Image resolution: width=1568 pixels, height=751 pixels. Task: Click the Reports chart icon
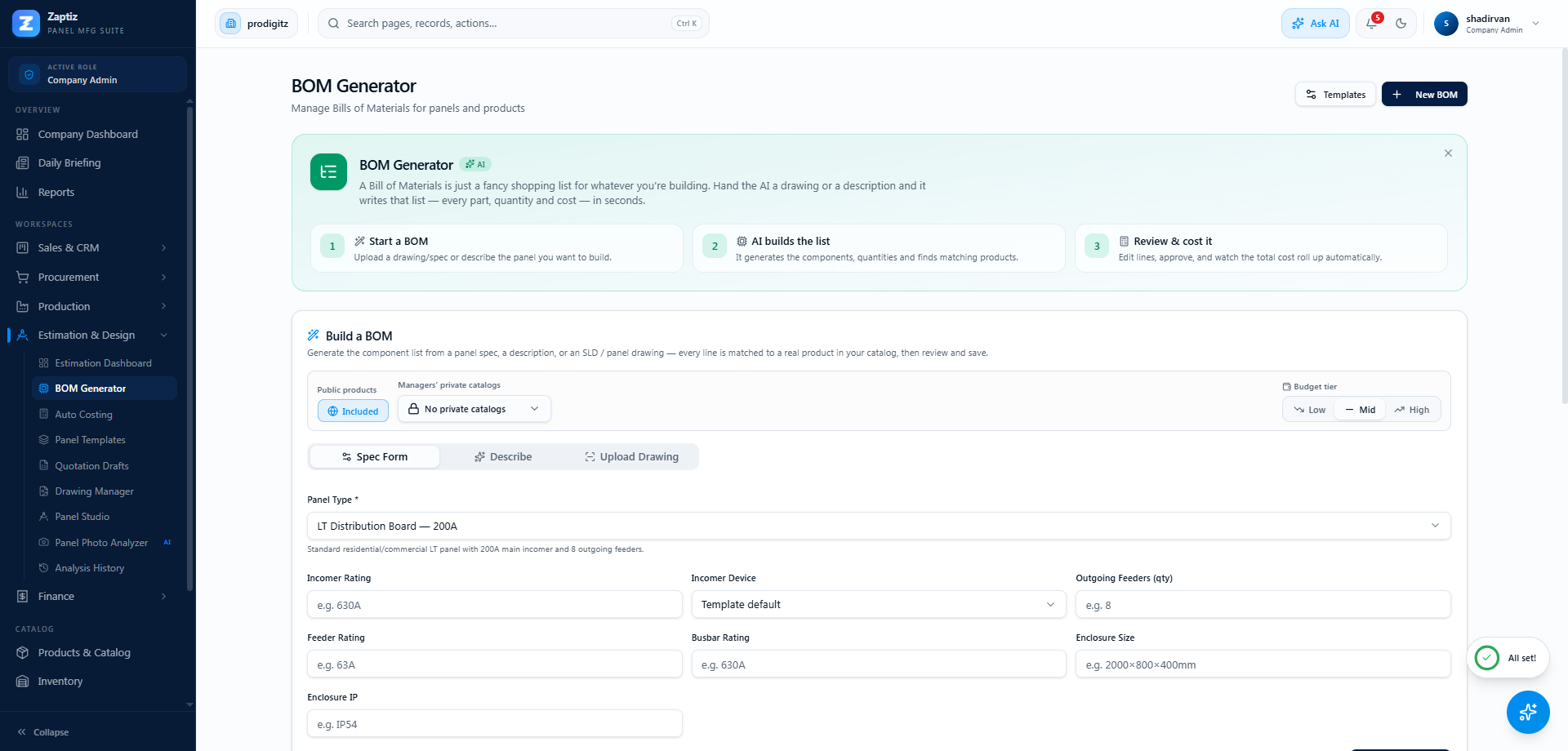click(x=23, y=193)
